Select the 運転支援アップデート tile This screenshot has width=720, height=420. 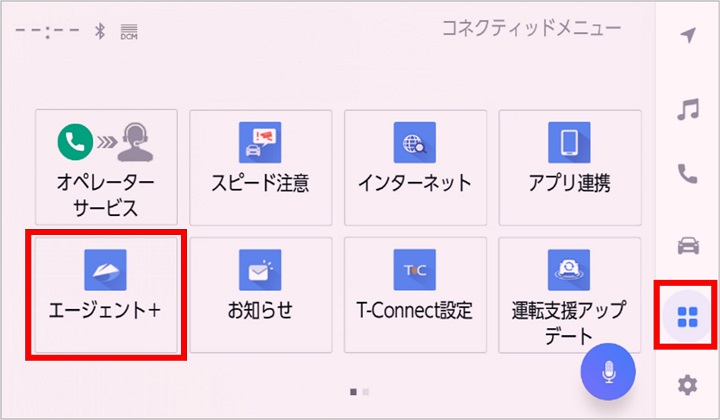tap(569, 294)
